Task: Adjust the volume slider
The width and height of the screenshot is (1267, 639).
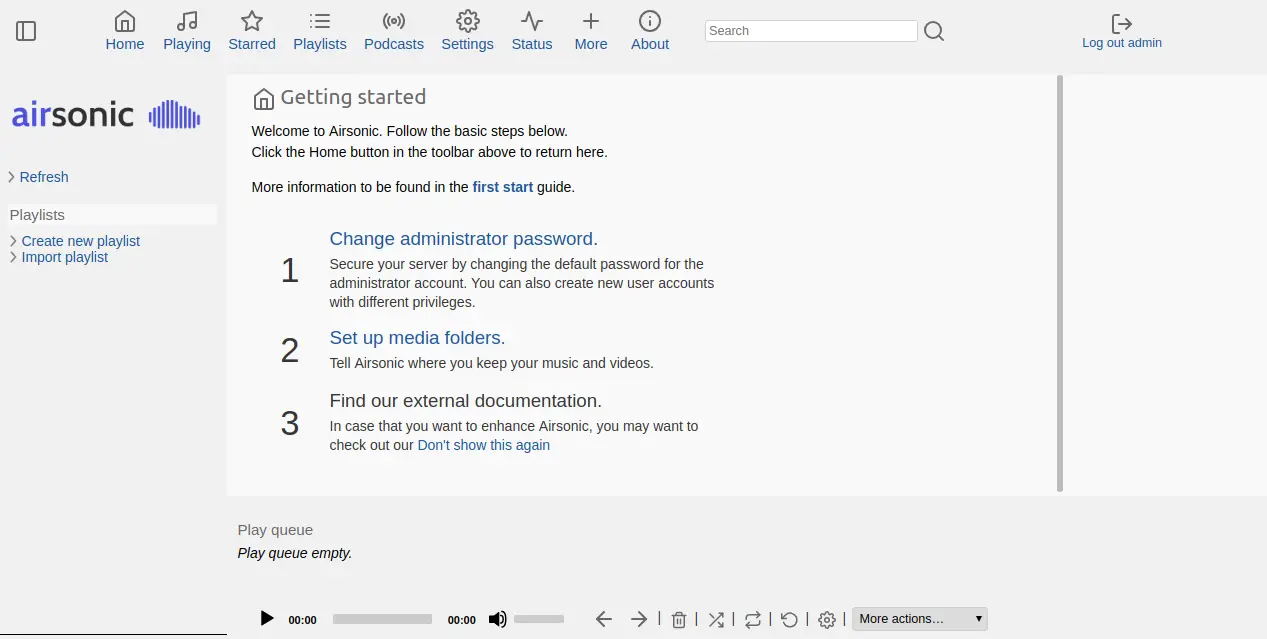Action: pyautogui.click(x=539, y=619)
